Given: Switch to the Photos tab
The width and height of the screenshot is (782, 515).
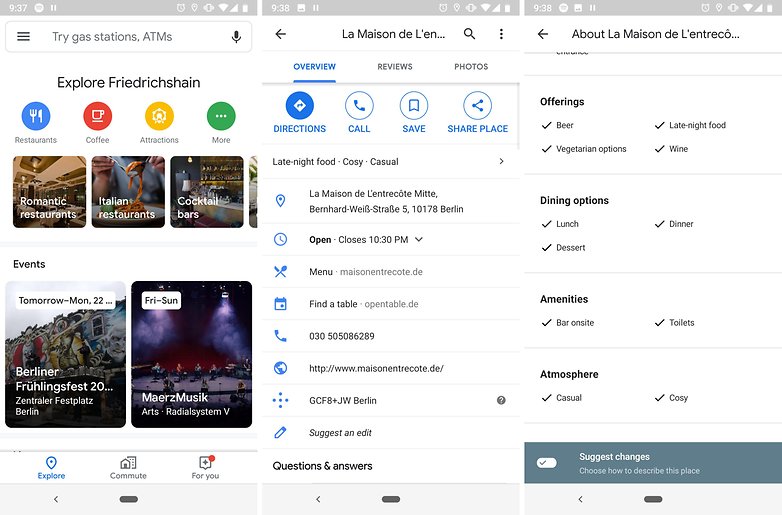Looking at the screenshot, I should click(x=471, y=67).
